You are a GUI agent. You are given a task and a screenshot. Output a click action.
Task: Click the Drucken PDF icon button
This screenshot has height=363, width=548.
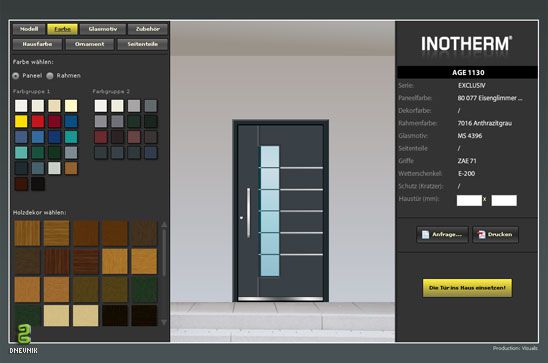point(496,234)
